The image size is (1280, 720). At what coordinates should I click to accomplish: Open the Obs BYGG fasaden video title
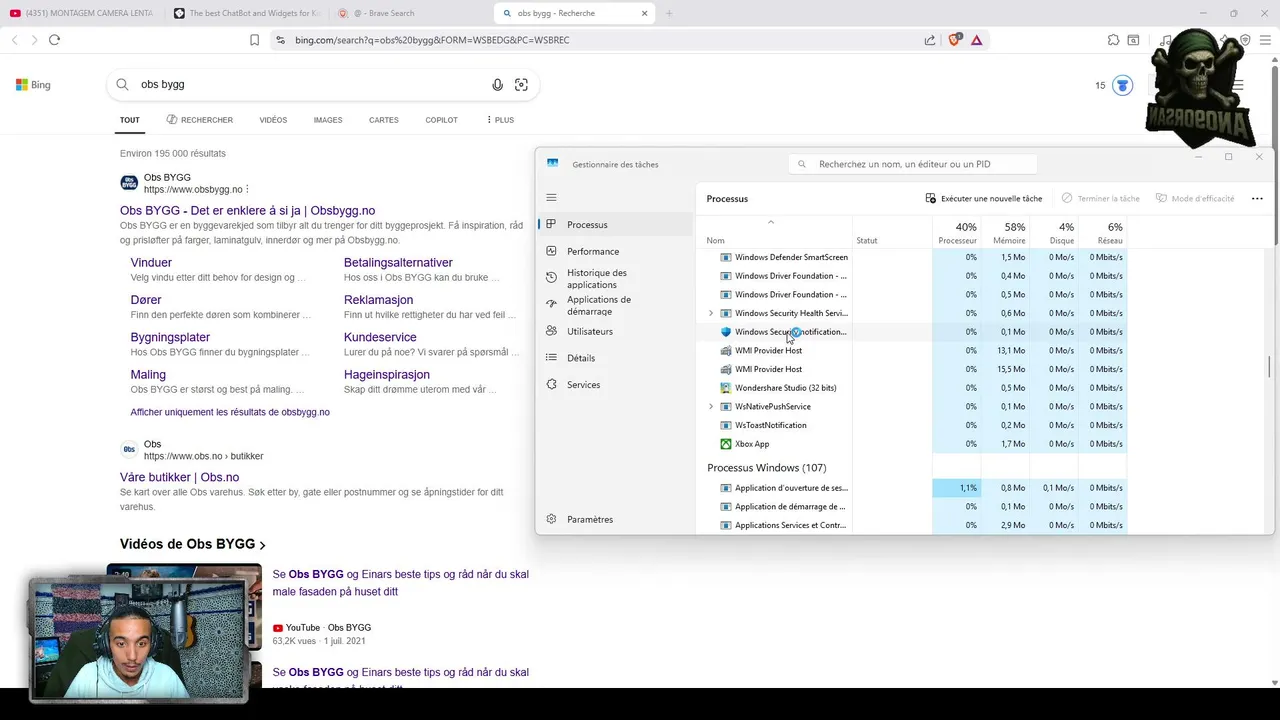(x=400, y=583)
